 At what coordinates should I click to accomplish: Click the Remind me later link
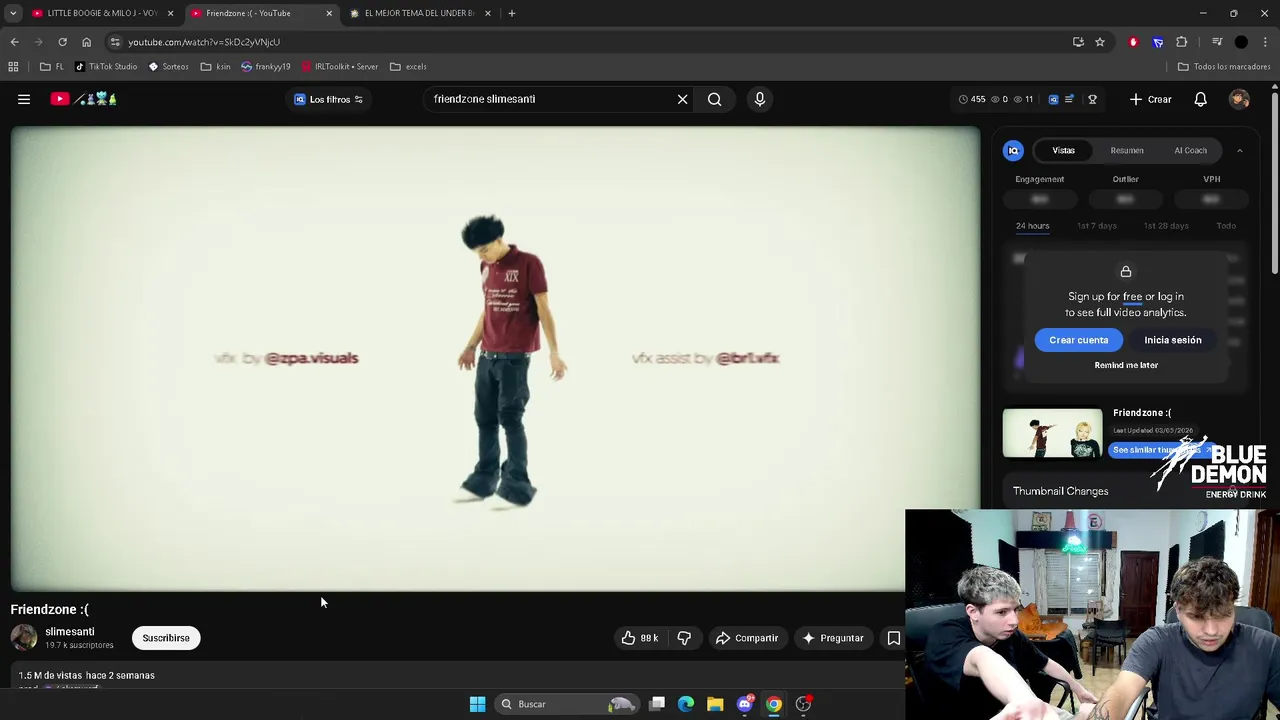click(1126, 365)
